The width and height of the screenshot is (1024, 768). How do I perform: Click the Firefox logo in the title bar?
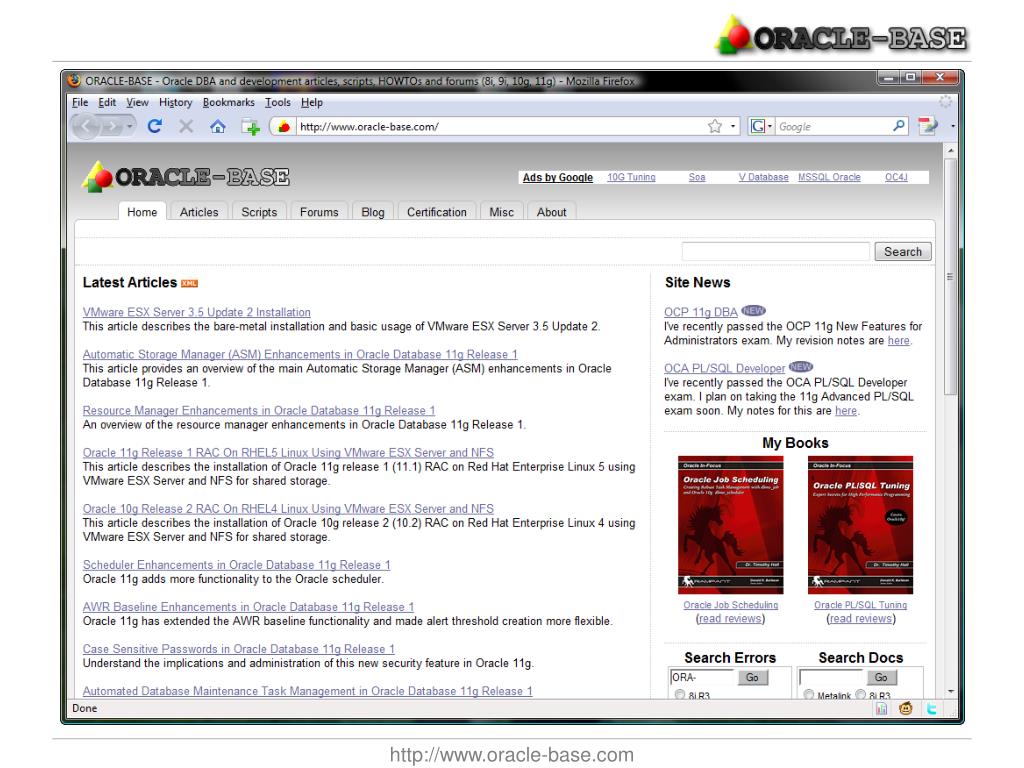tap(74, 80)
